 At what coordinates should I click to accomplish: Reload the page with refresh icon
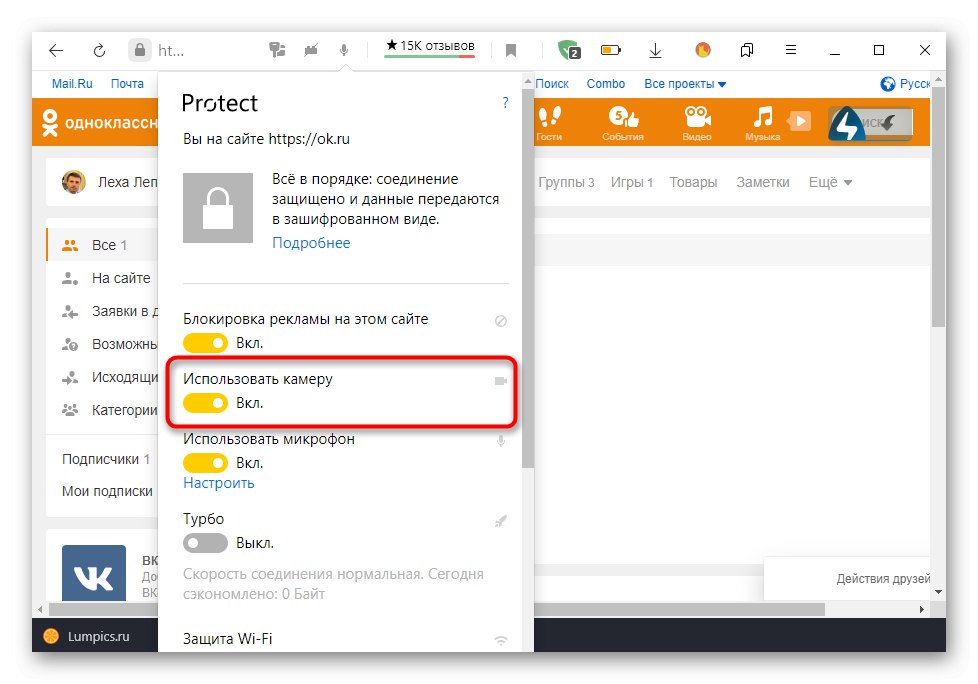(x=99, y=51)
